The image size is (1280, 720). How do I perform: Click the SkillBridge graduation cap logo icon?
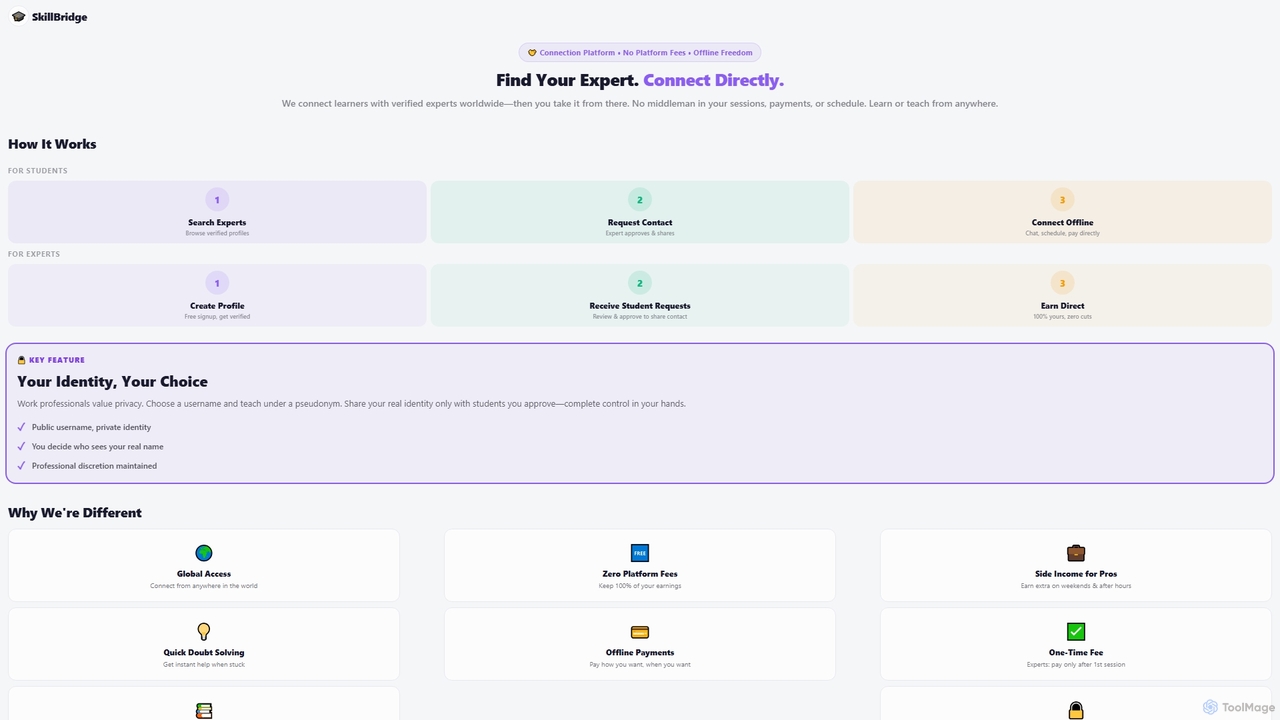[x=18, y=17]
